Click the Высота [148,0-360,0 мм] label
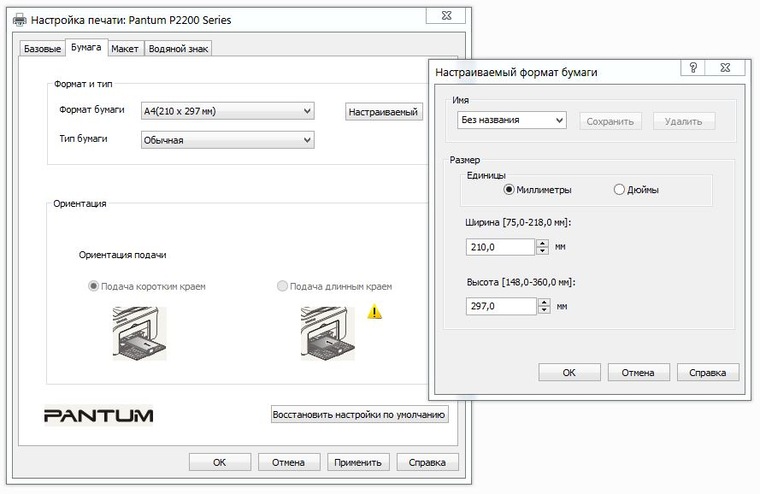This screenshot has height=494, width=760. tap(521, 282)
